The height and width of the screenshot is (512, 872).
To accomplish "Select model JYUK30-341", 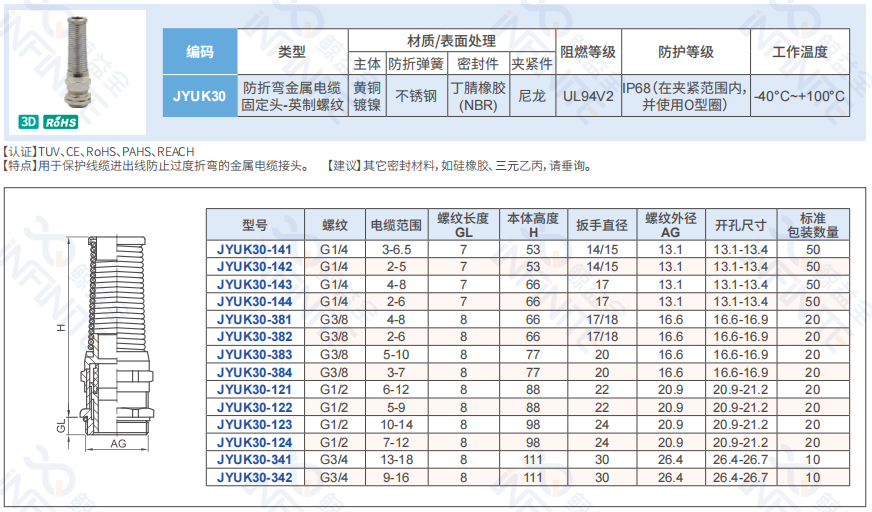I will tap(255, 459).
